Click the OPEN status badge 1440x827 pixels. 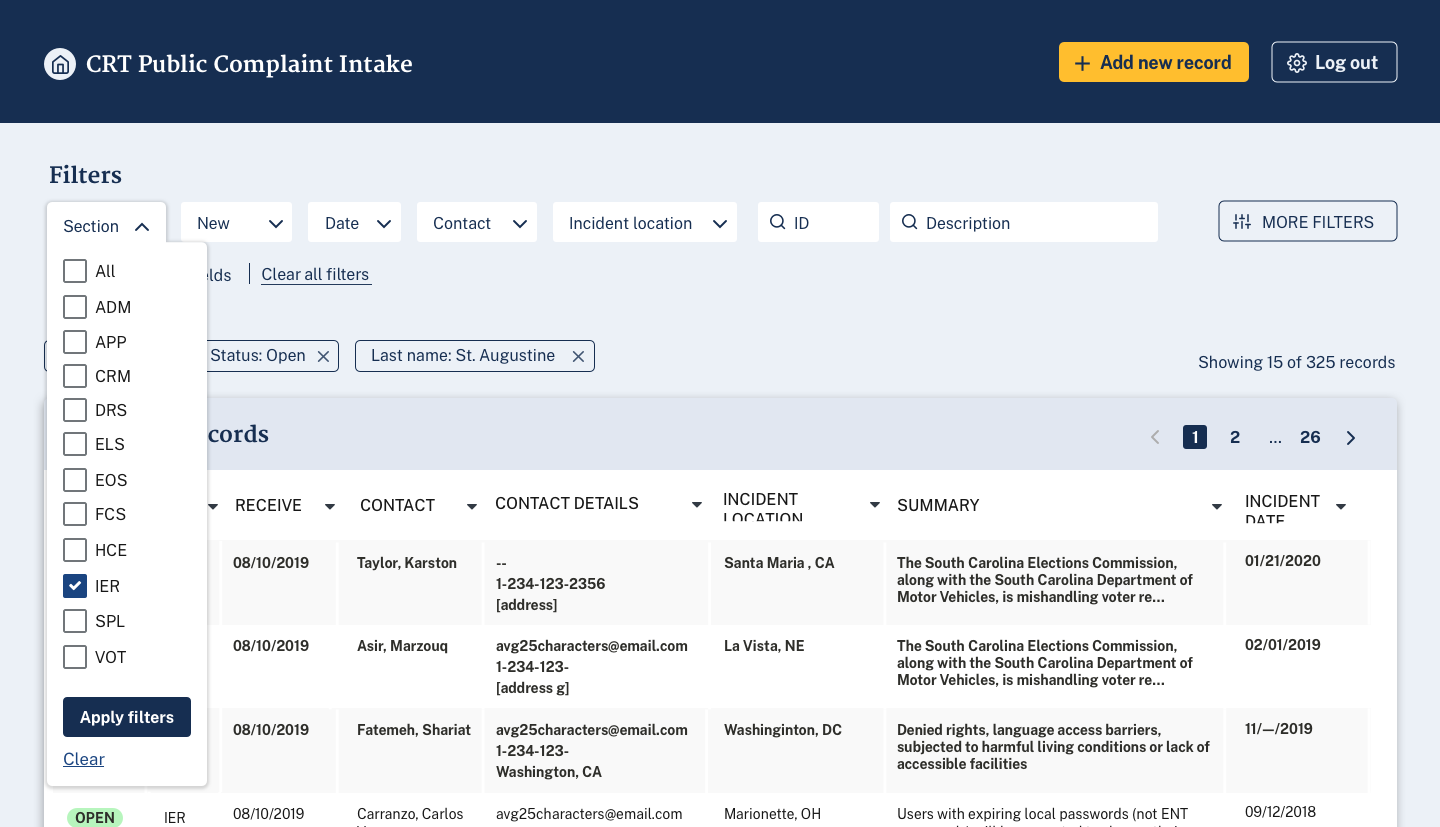pyautogui.click(x=95, y=817)
